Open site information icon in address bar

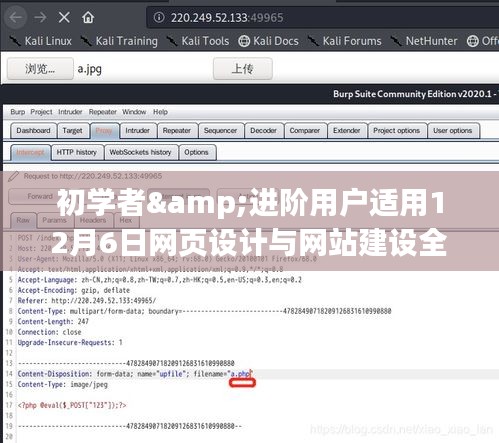(x=159, y=17)
